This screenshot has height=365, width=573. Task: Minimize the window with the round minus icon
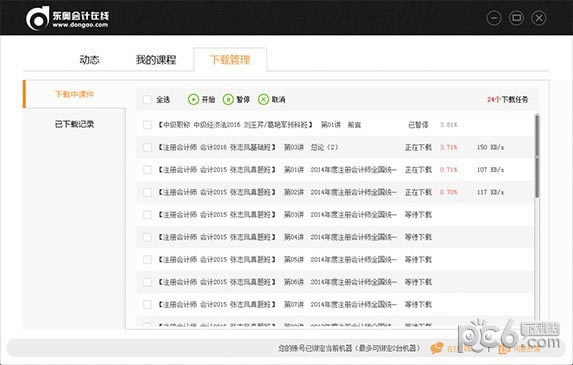click(494, 18)
